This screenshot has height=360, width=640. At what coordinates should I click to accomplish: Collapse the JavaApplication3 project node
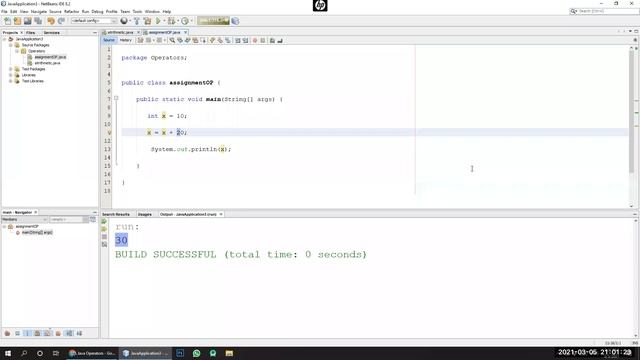pyautogui.click(x=4, y=39)
